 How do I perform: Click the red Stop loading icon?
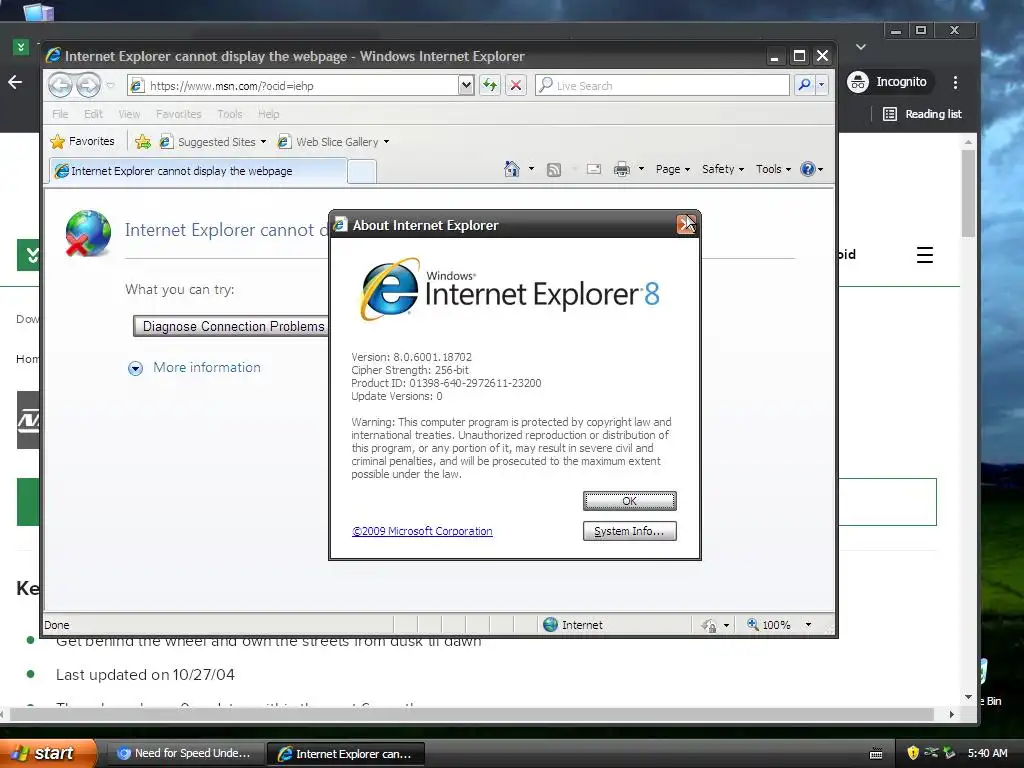click(516, 85)
